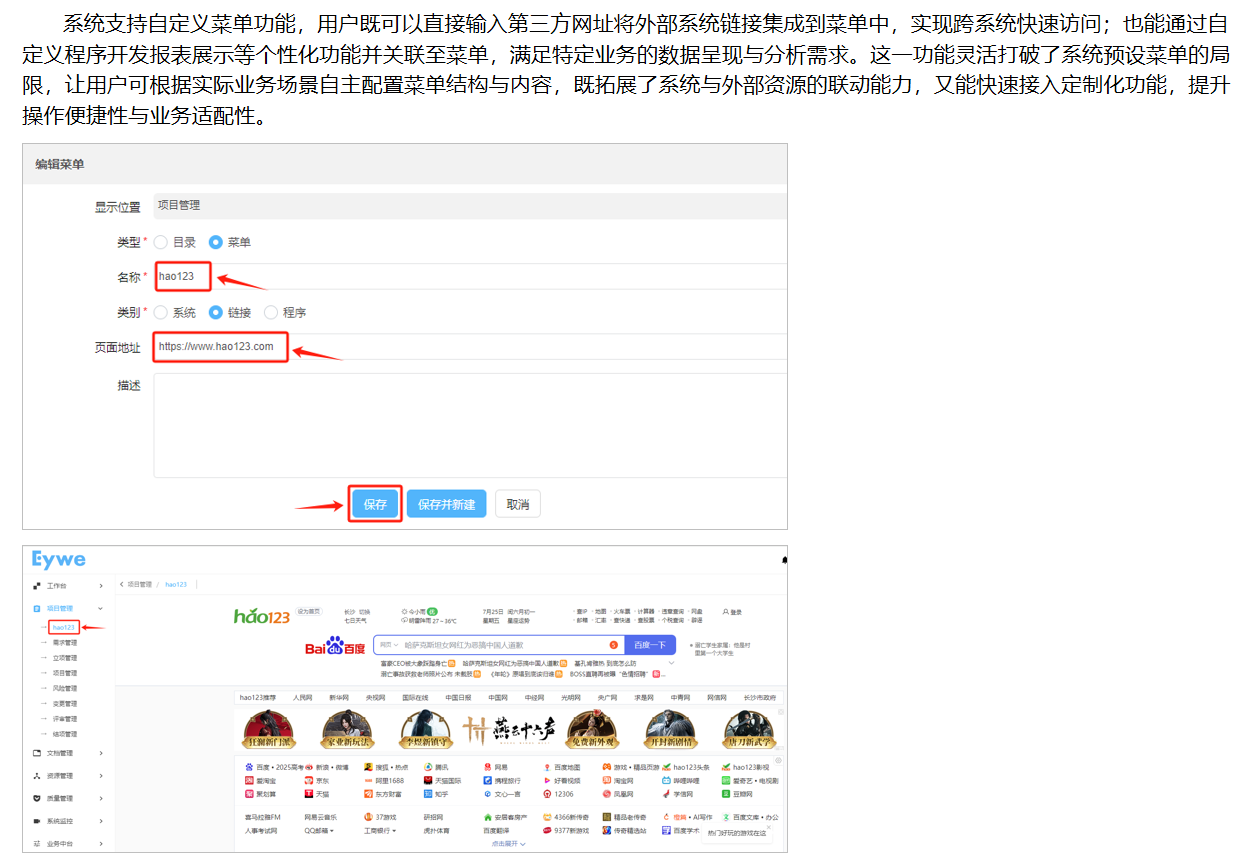Select the 系统 category radio button
The height and width of the screenshot is (865, 1248).
tap(161, 312)
